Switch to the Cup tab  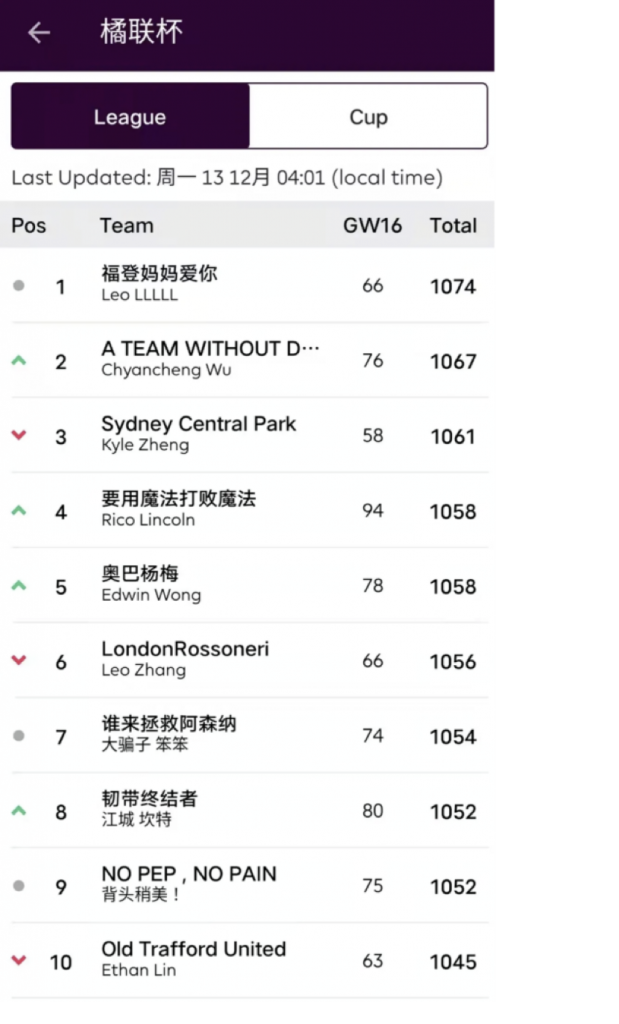(x=368, y=117)
